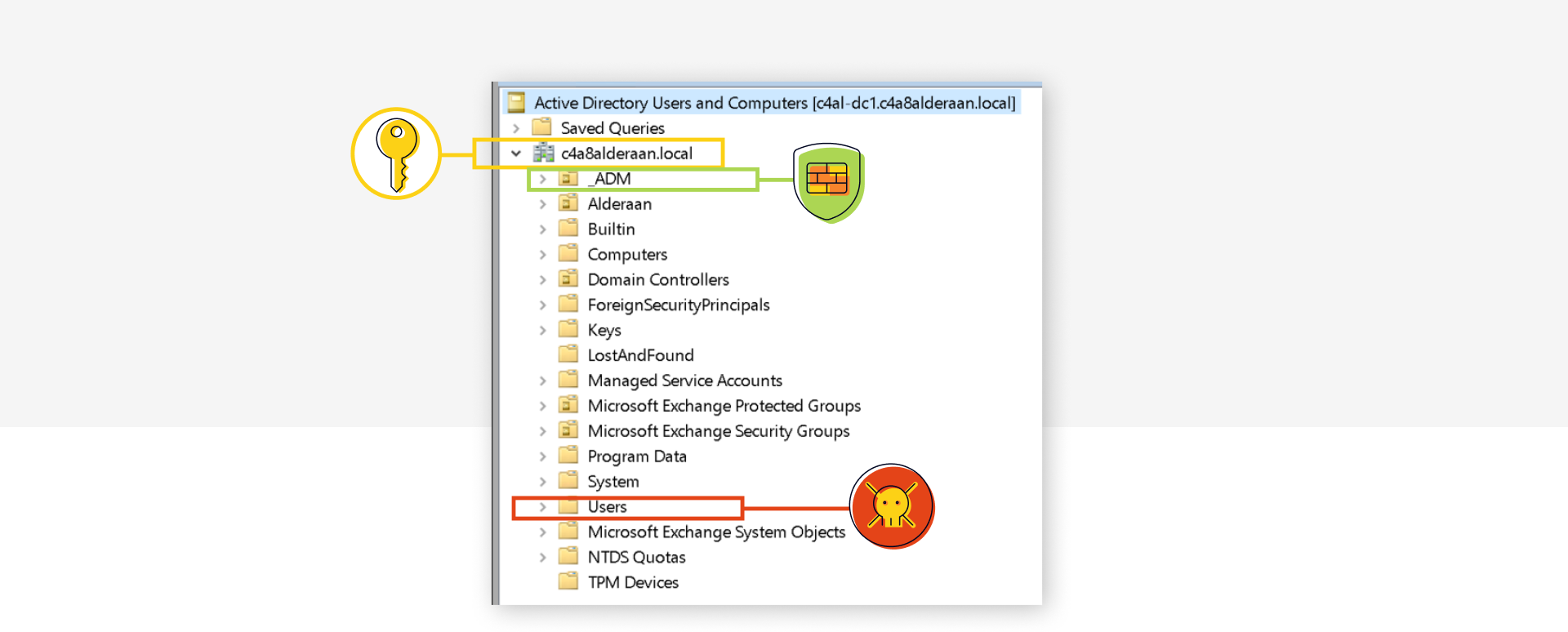
Task: Select the 'Saved Queries' label
Action: click(612, 128)
